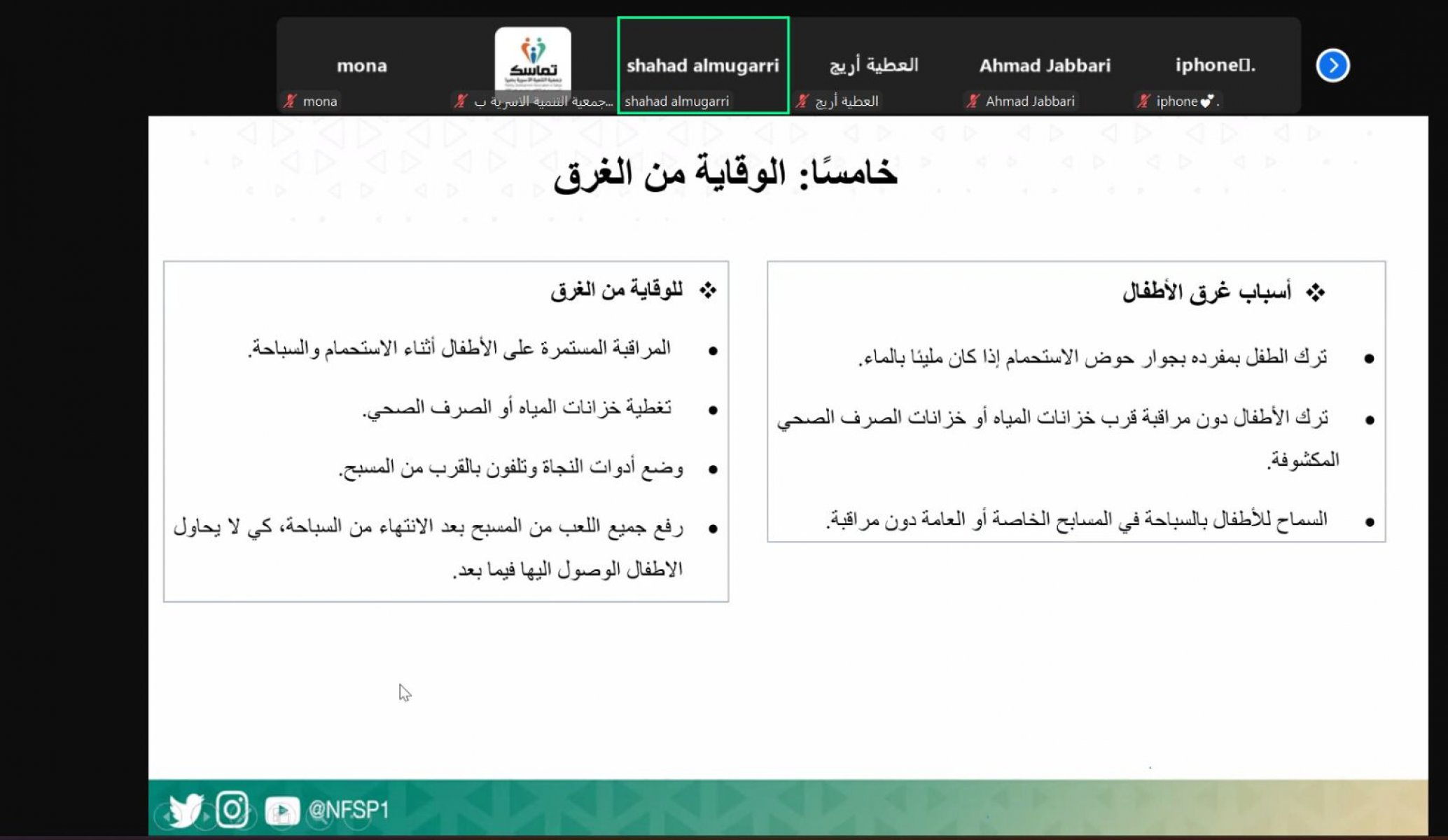The height and width of the screenshot is (840, 1448).
Task: Click the line تغطية خزانات المياه أو الصرف الصحي
Action: pos(517,407)
